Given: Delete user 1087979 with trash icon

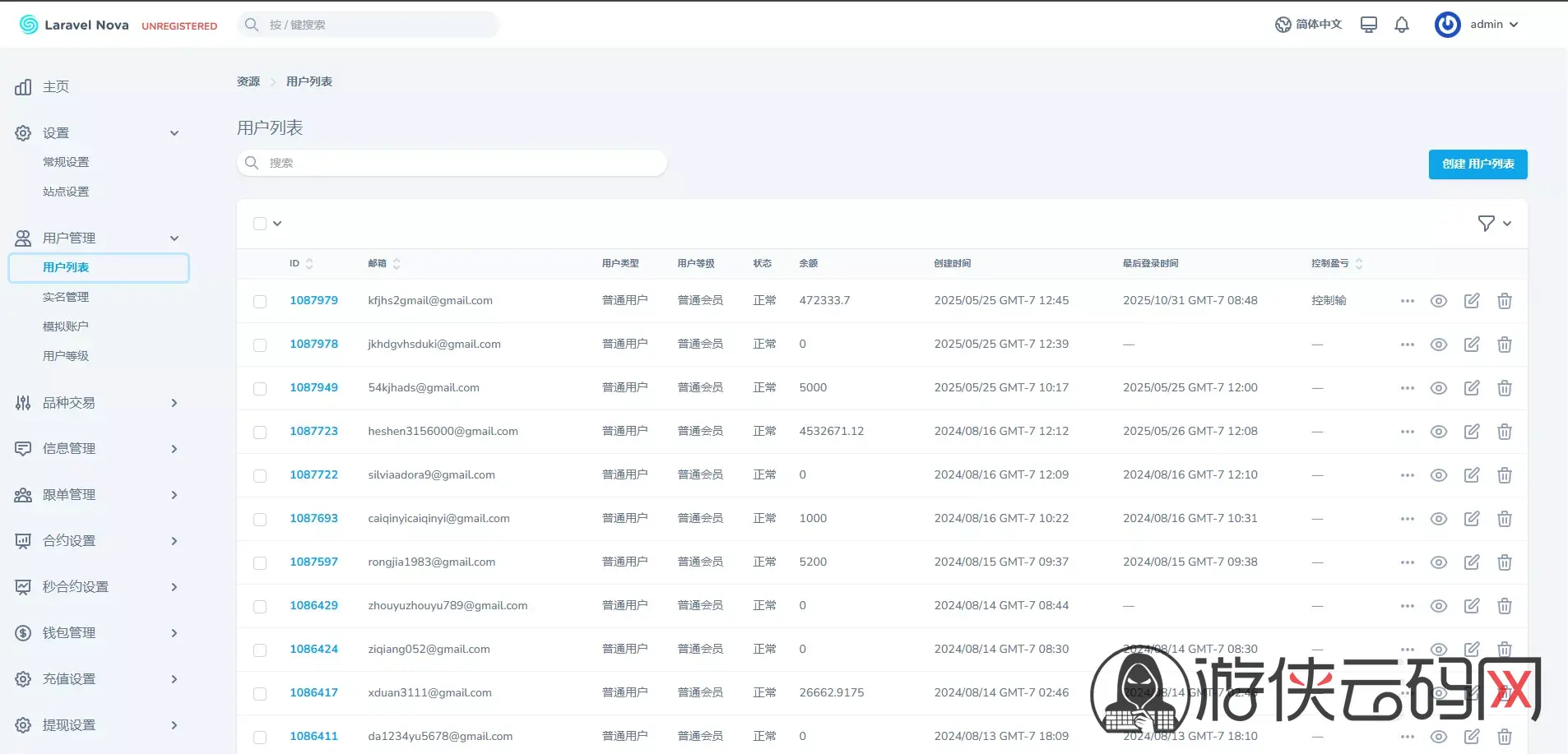Looking at the screenshot, I should pos(1505,301).
